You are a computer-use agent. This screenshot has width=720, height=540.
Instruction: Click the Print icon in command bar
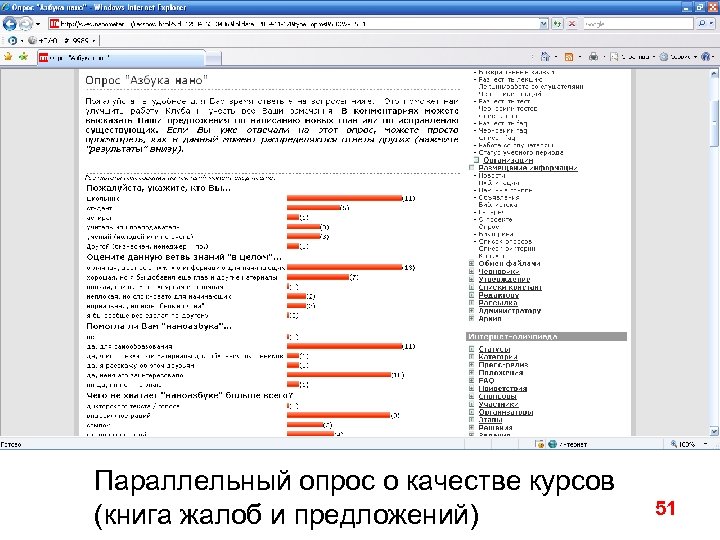[593, 57]
